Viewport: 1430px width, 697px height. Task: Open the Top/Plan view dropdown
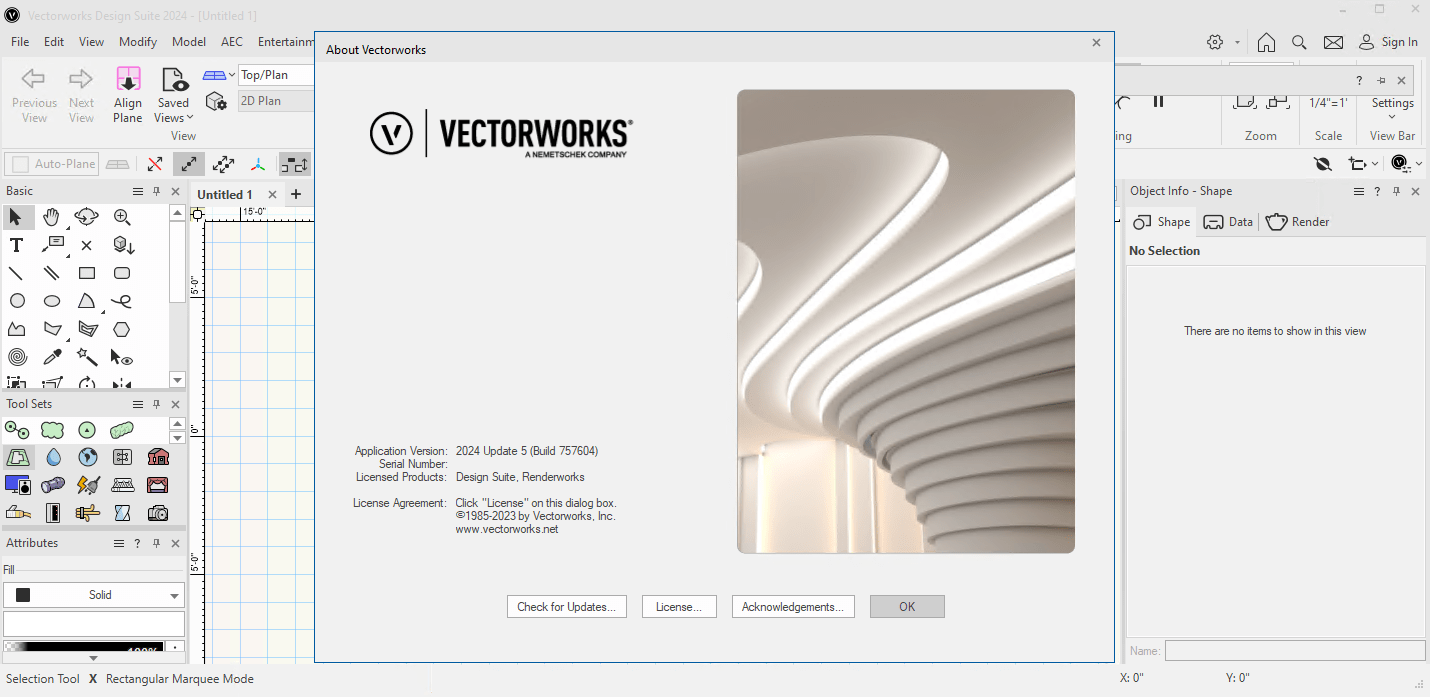276,75
